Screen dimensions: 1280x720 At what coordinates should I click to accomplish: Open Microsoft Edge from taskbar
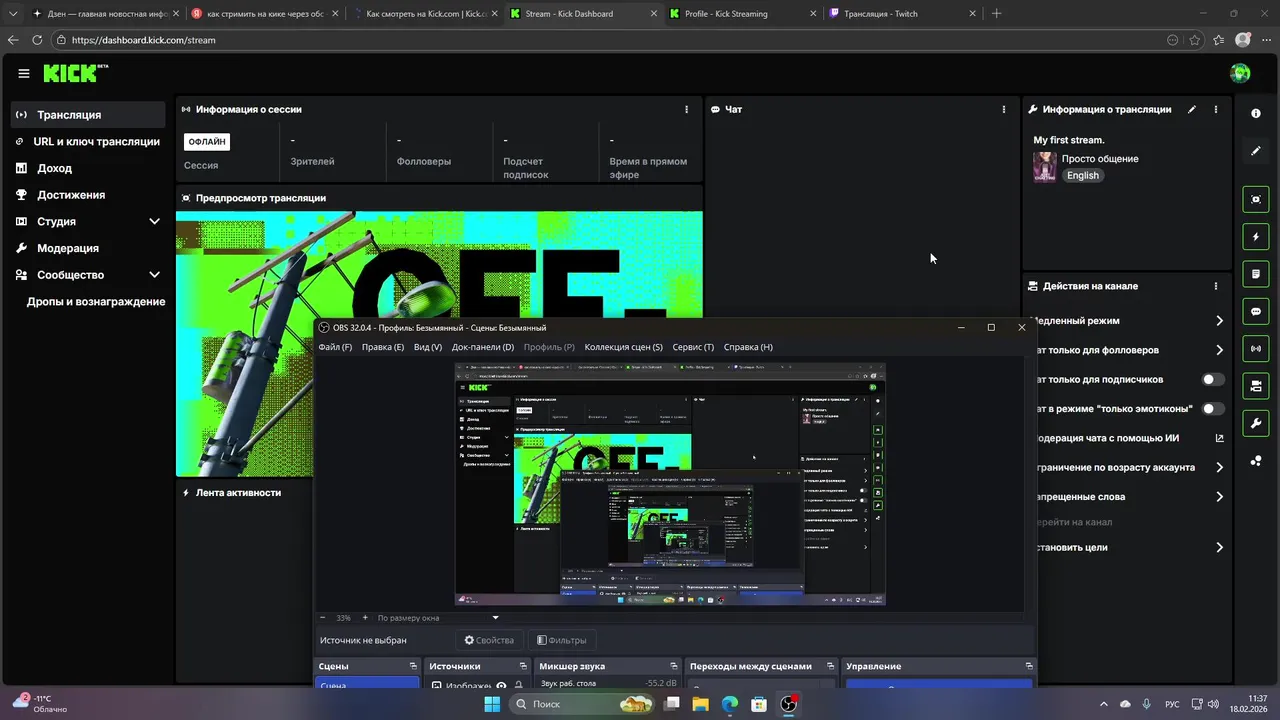pyautogui.click(x=730, y=704)
